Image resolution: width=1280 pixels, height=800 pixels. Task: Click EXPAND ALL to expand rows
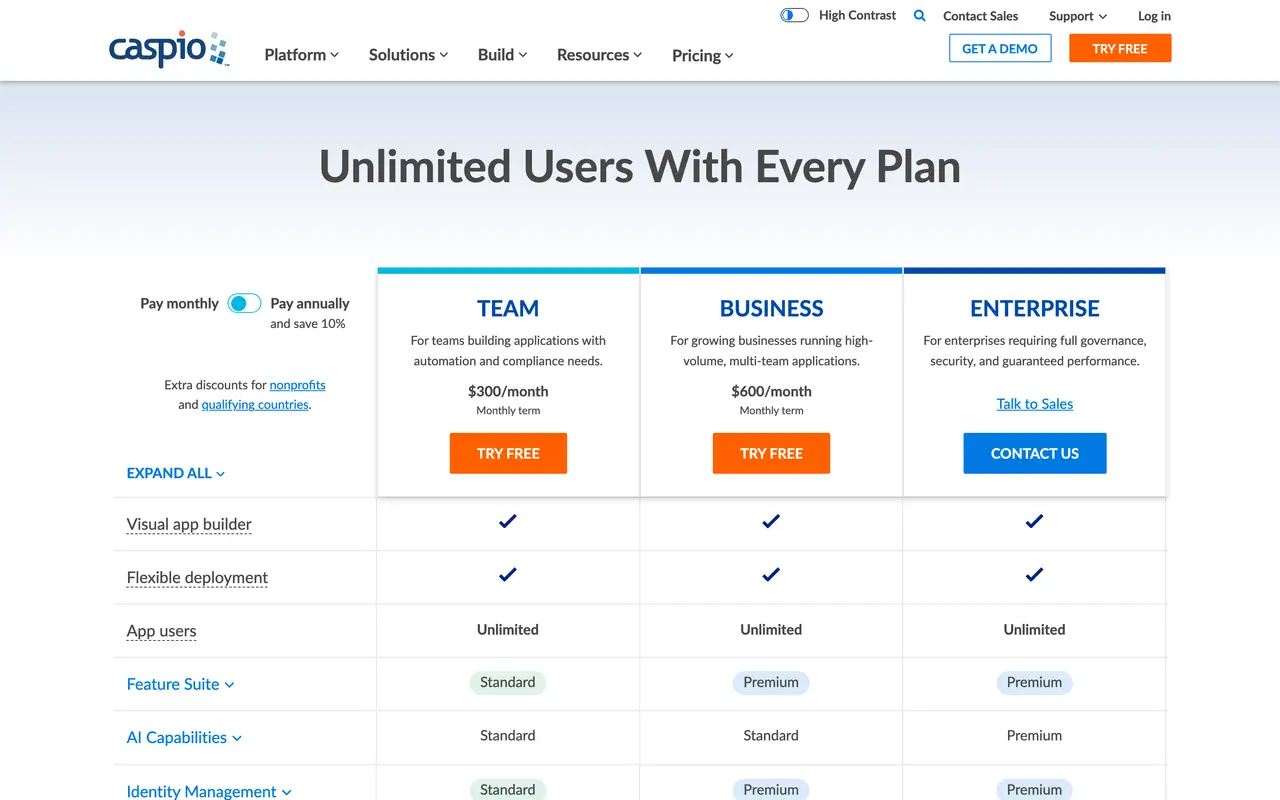176,473
